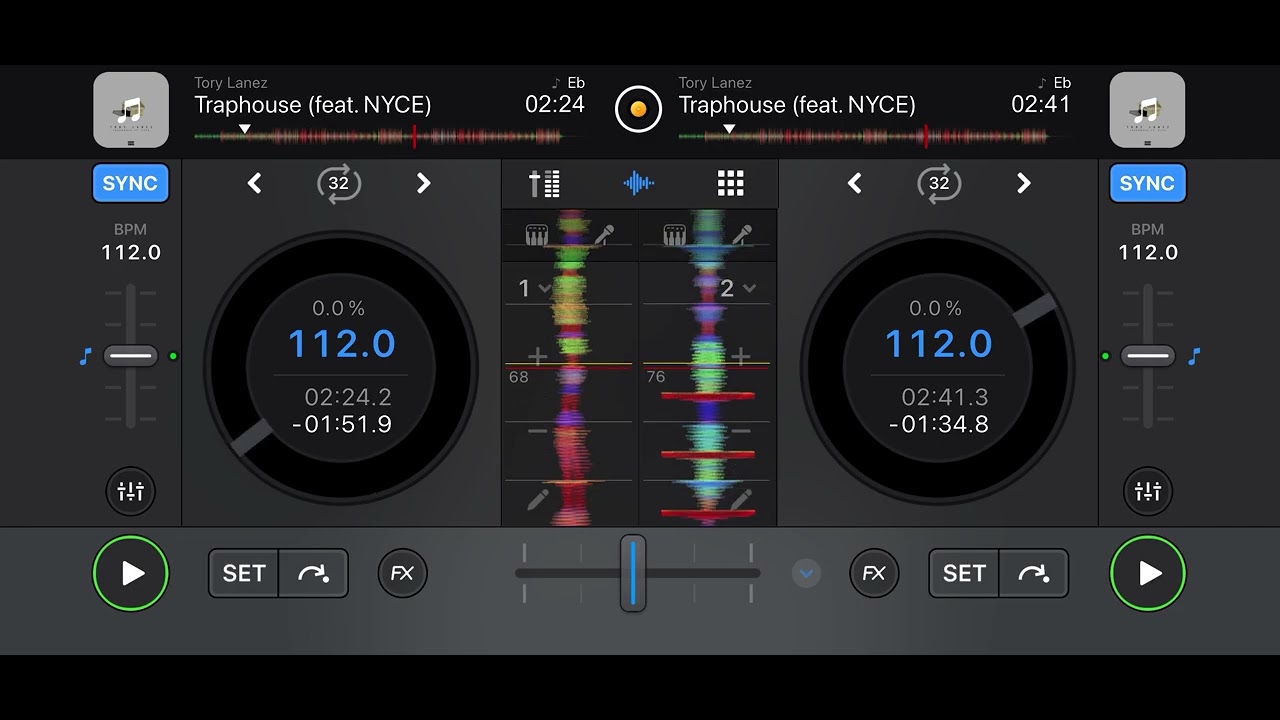Tap the left deck time 02:24
Viewport: 1280px width, 720px height.
555,104
